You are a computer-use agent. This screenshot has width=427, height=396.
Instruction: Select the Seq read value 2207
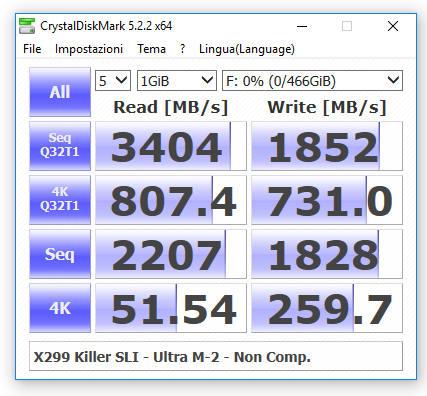click(171, 254)
